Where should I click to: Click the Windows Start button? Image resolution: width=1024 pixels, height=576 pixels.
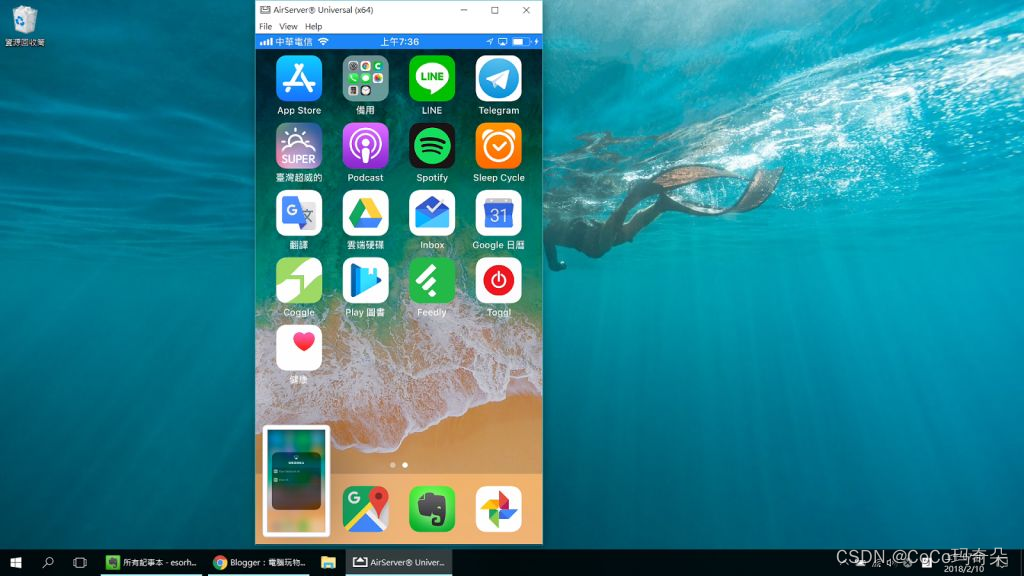16,562
